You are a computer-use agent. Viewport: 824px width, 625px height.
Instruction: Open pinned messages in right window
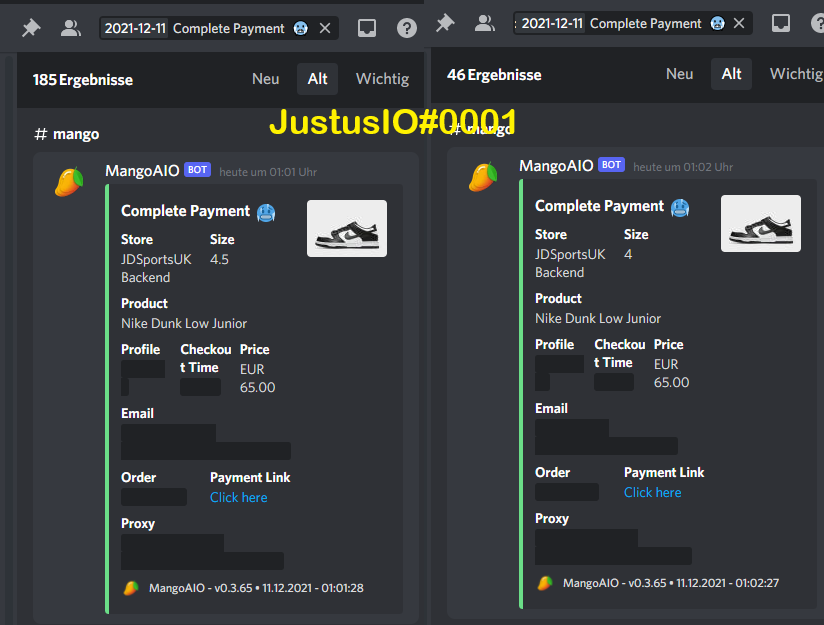(x=445, y=23)
